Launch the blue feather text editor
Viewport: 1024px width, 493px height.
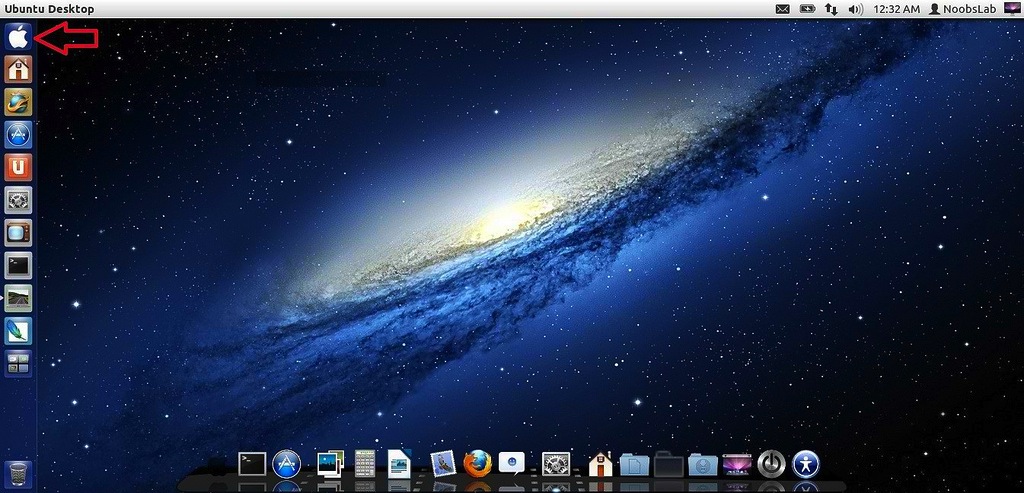click(18, 331)
